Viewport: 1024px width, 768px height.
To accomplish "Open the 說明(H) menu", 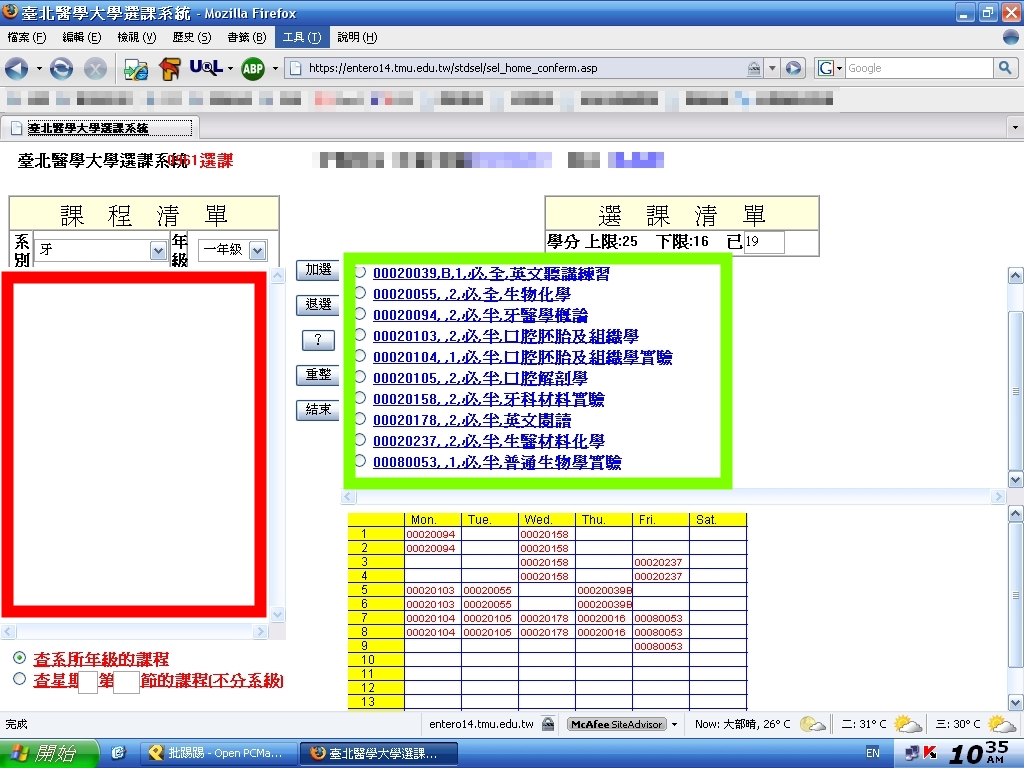I will coord(357,37).
